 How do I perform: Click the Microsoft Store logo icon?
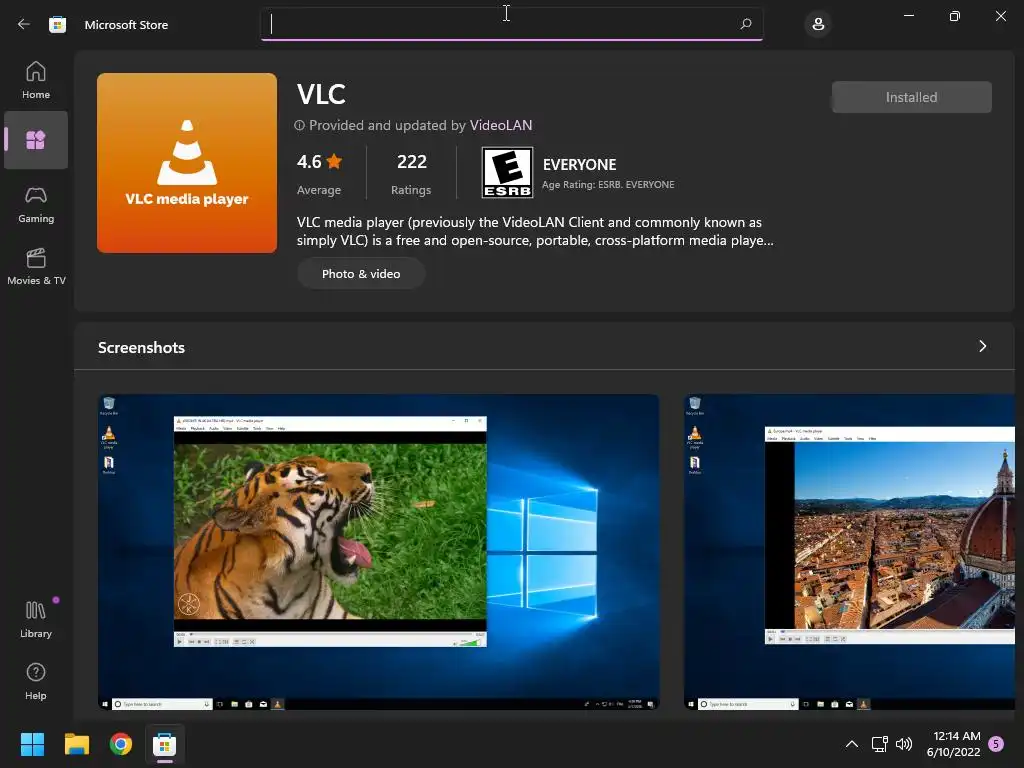click(x=57, y=25)
